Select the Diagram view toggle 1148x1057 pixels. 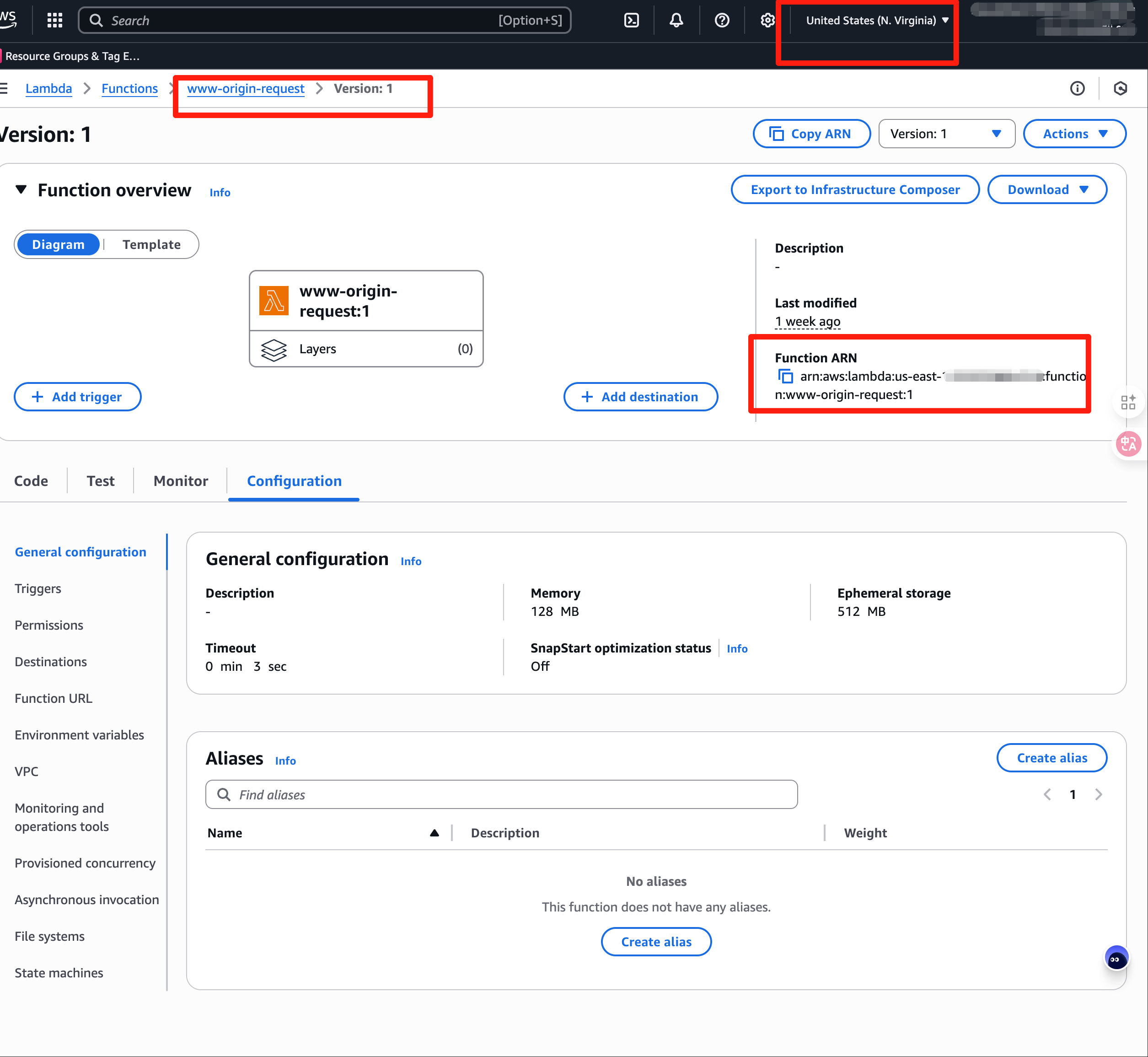pos(59,245)
